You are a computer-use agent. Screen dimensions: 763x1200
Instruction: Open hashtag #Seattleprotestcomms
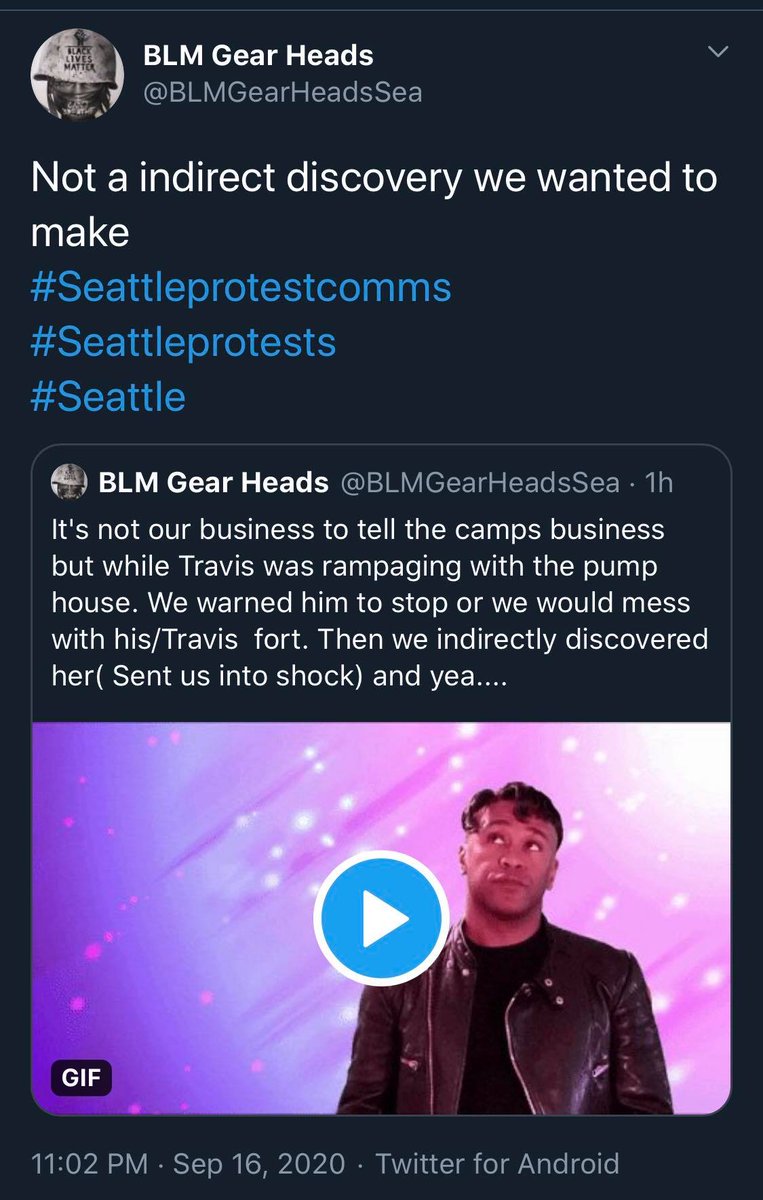tap(242, 288)
